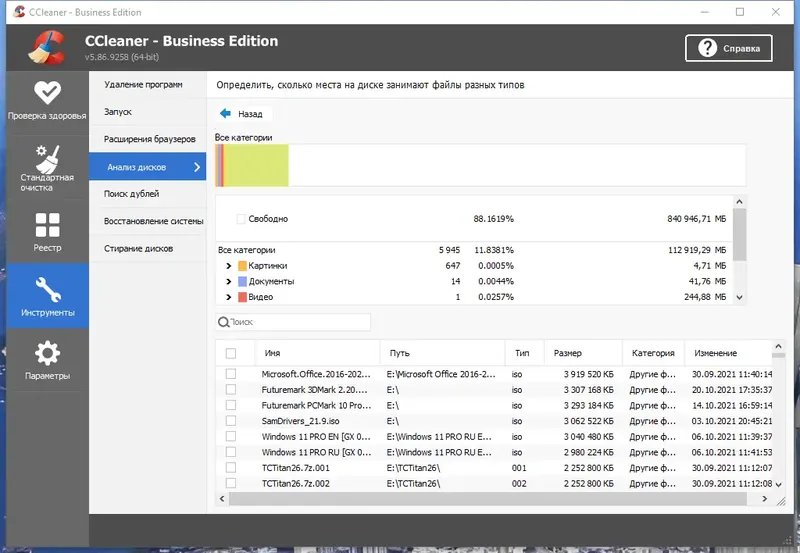Check the Windows 11 PRO RU file row
Viewport: 800px width, 553px height.
(231, 452)
